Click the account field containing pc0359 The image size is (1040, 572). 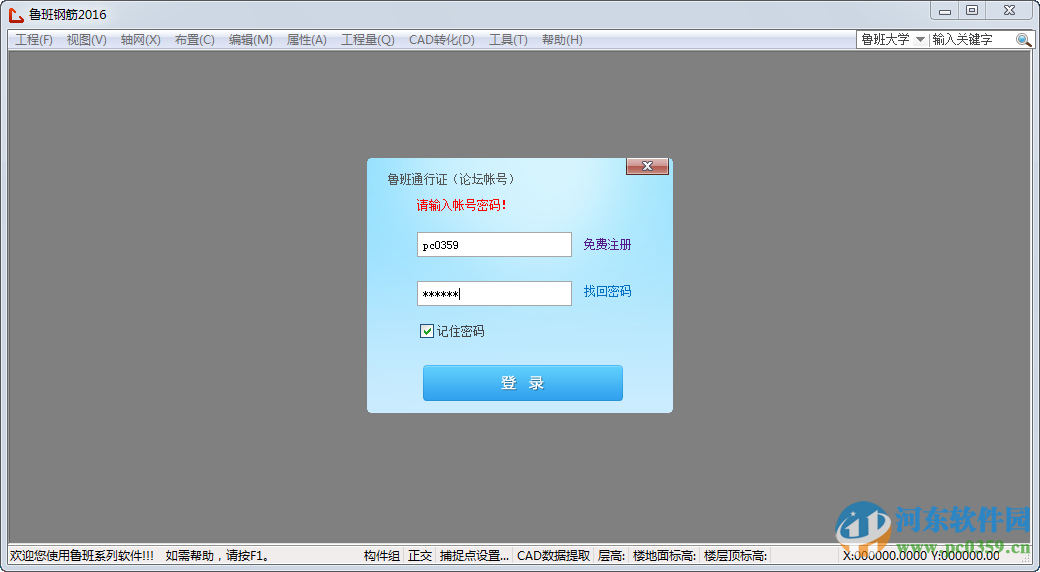point(494,245)
